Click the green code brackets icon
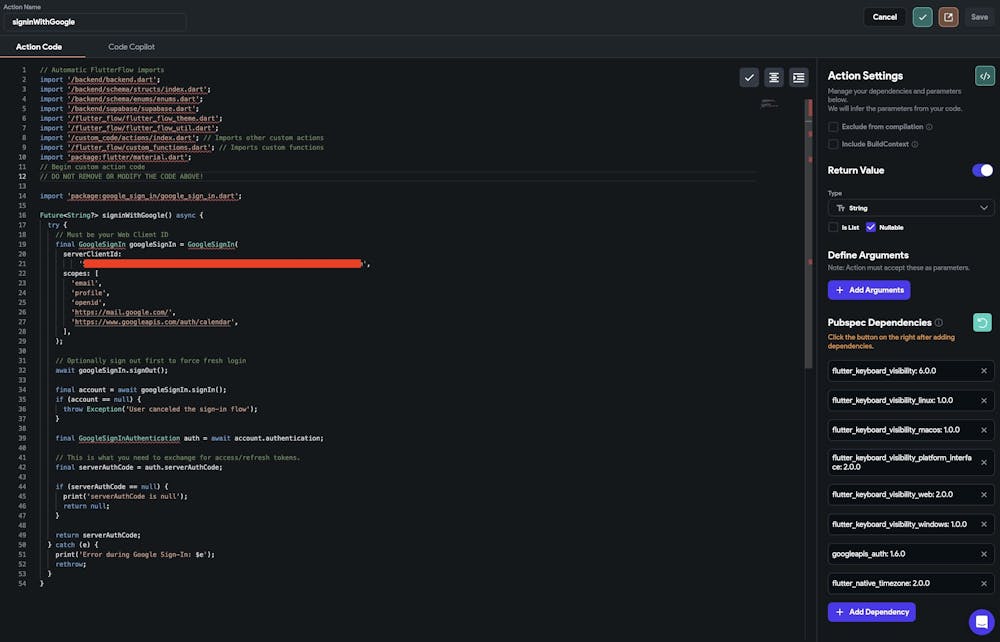This screenshot has width=1000, height=642. point(985,76)
